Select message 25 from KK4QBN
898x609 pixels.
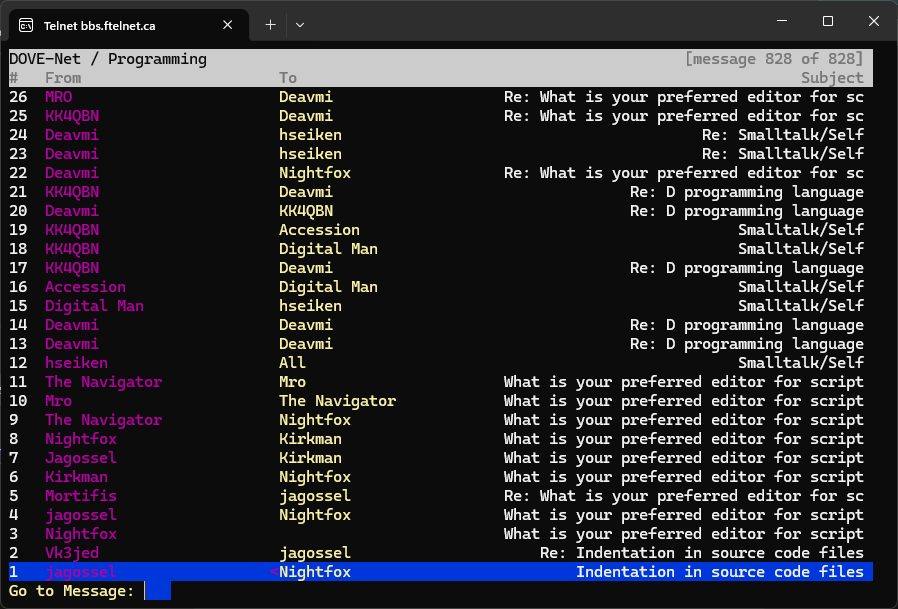[440, 116]
